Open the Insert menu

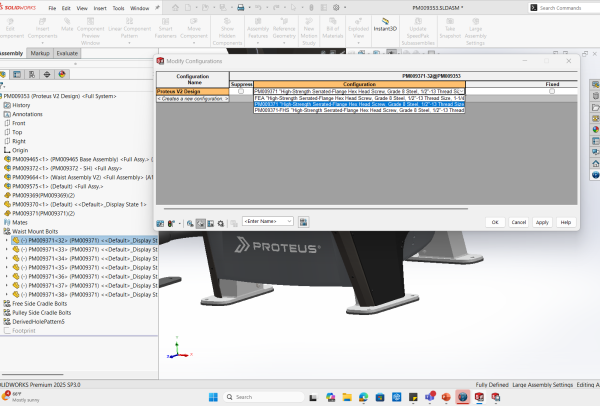coord(100,8)
